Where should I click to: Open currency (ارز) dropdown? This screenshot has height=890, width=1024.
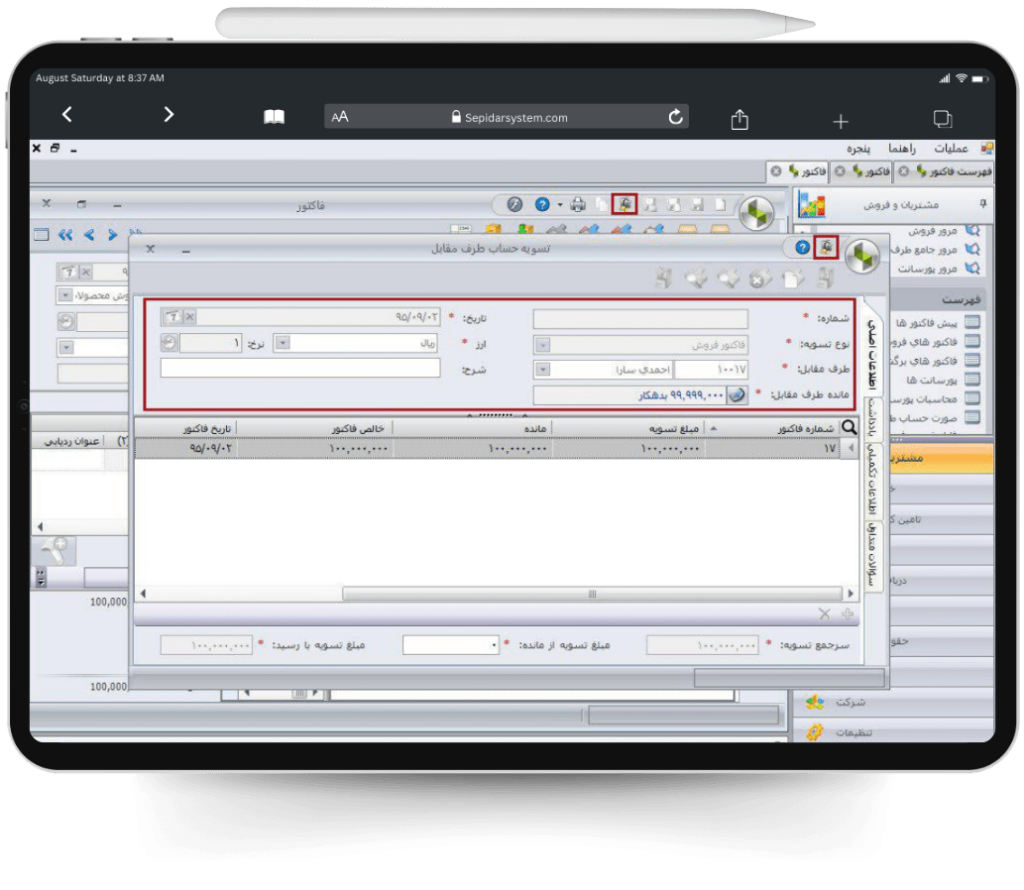click(282, 343)
